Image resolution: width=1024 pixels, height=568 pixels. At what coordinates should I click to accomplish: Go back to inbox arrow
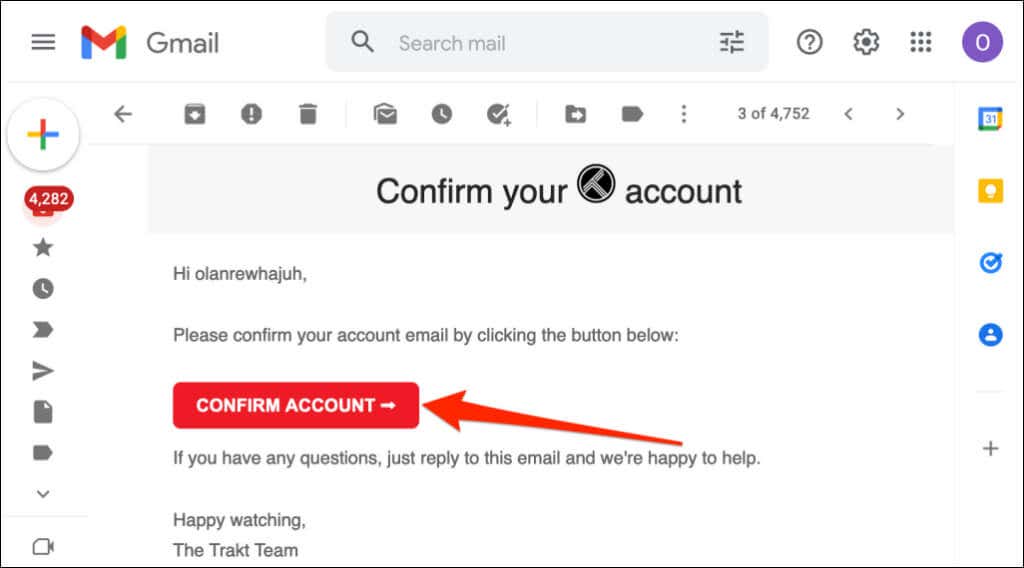point(123,114)
